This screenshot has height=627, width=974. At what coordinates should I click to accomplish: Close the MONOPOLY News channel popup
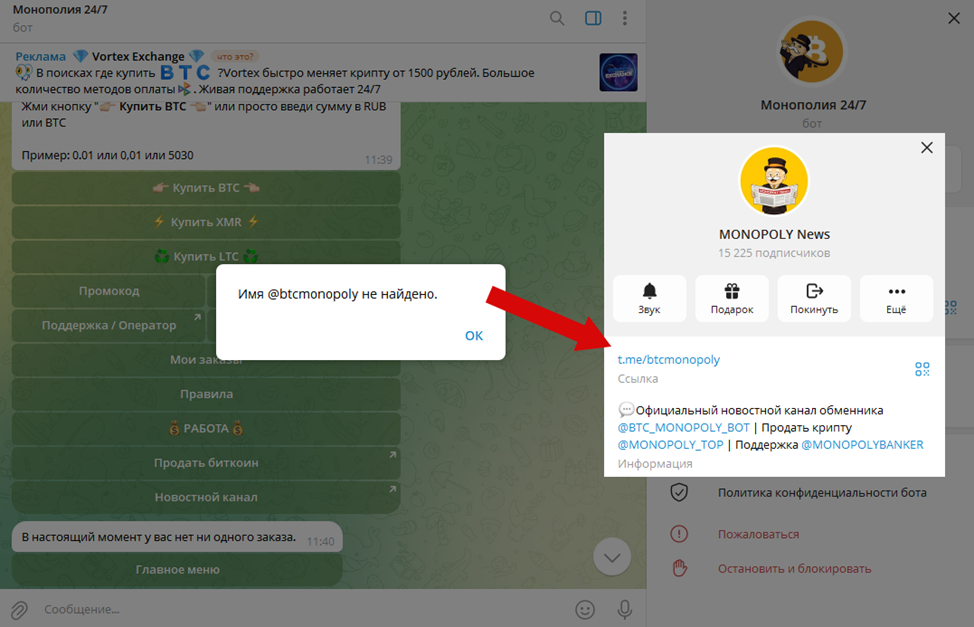coord(927,147)
